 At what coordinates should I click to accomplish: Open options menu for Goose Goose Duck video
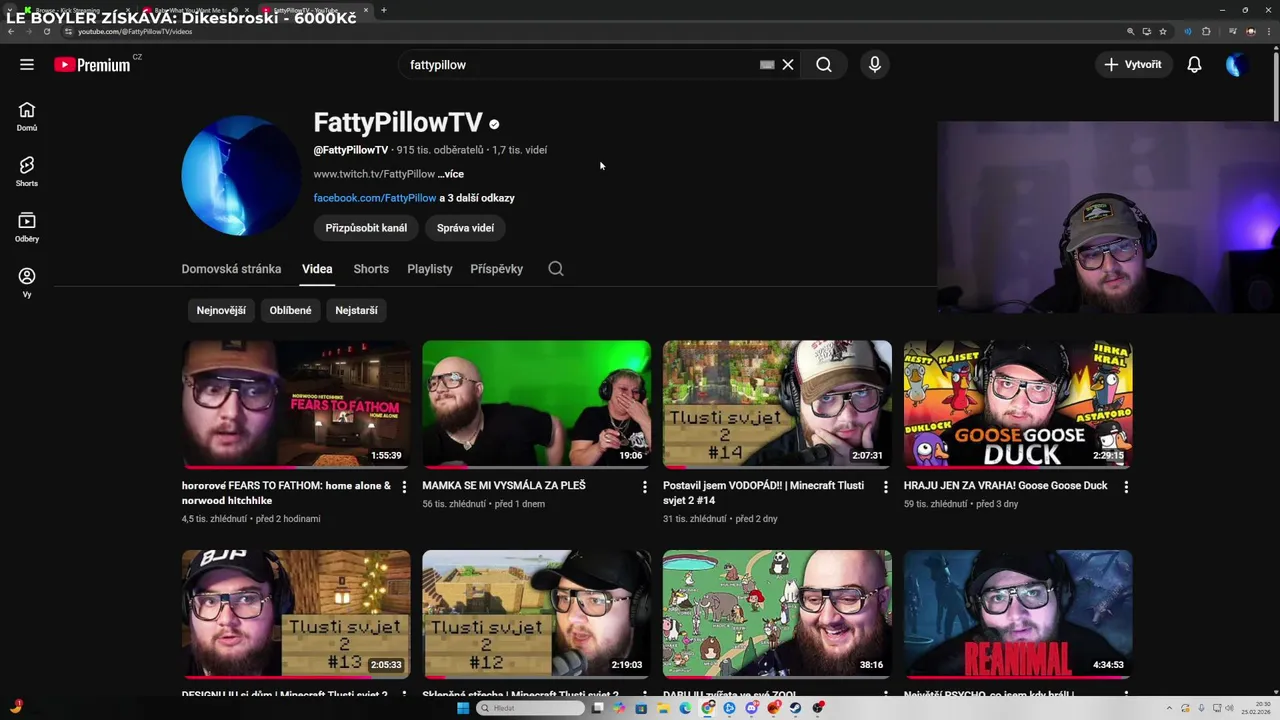1126,487
